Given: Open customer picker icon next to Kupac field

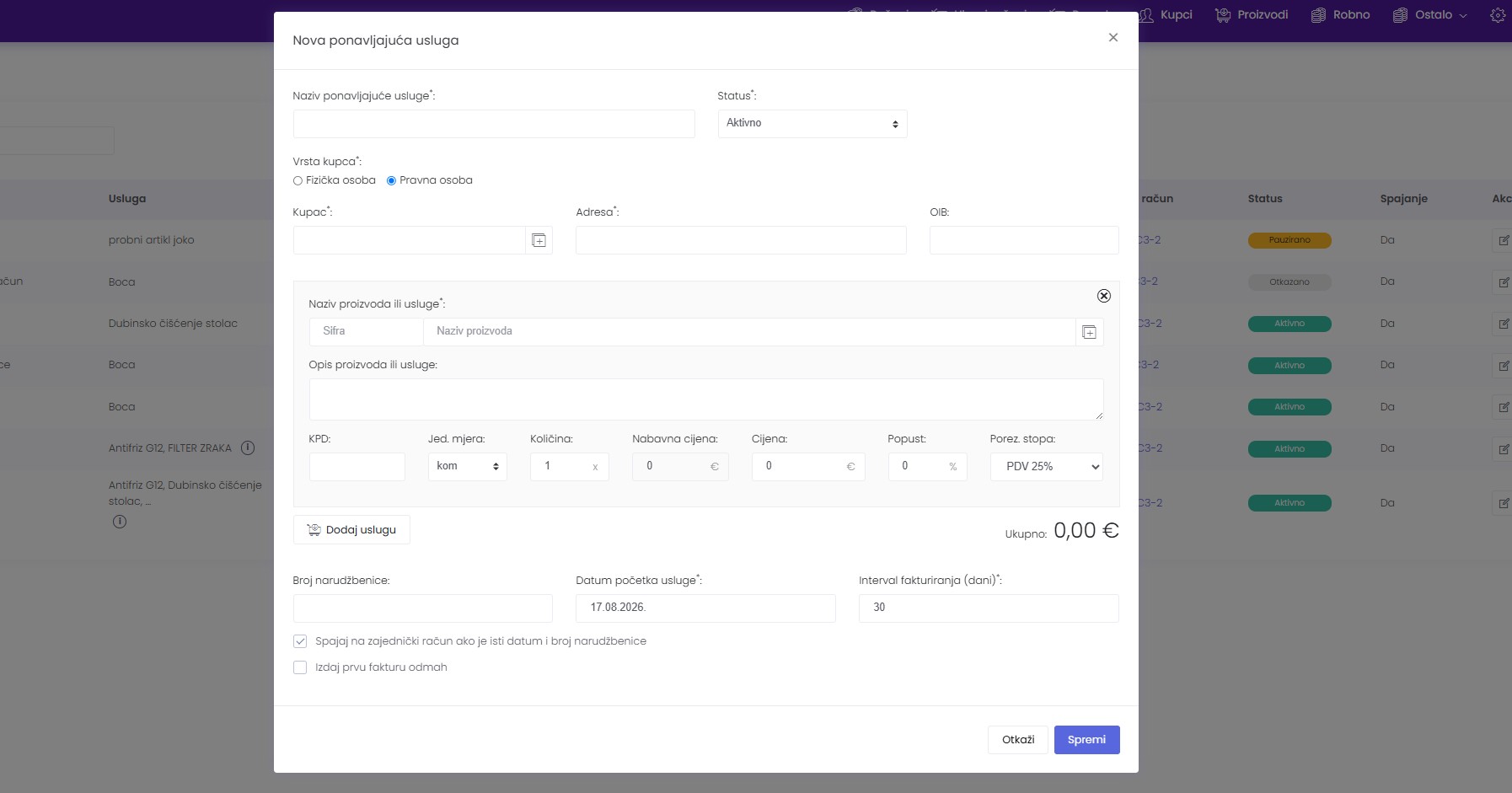Looking at the screenshot, I should point(539,241).
